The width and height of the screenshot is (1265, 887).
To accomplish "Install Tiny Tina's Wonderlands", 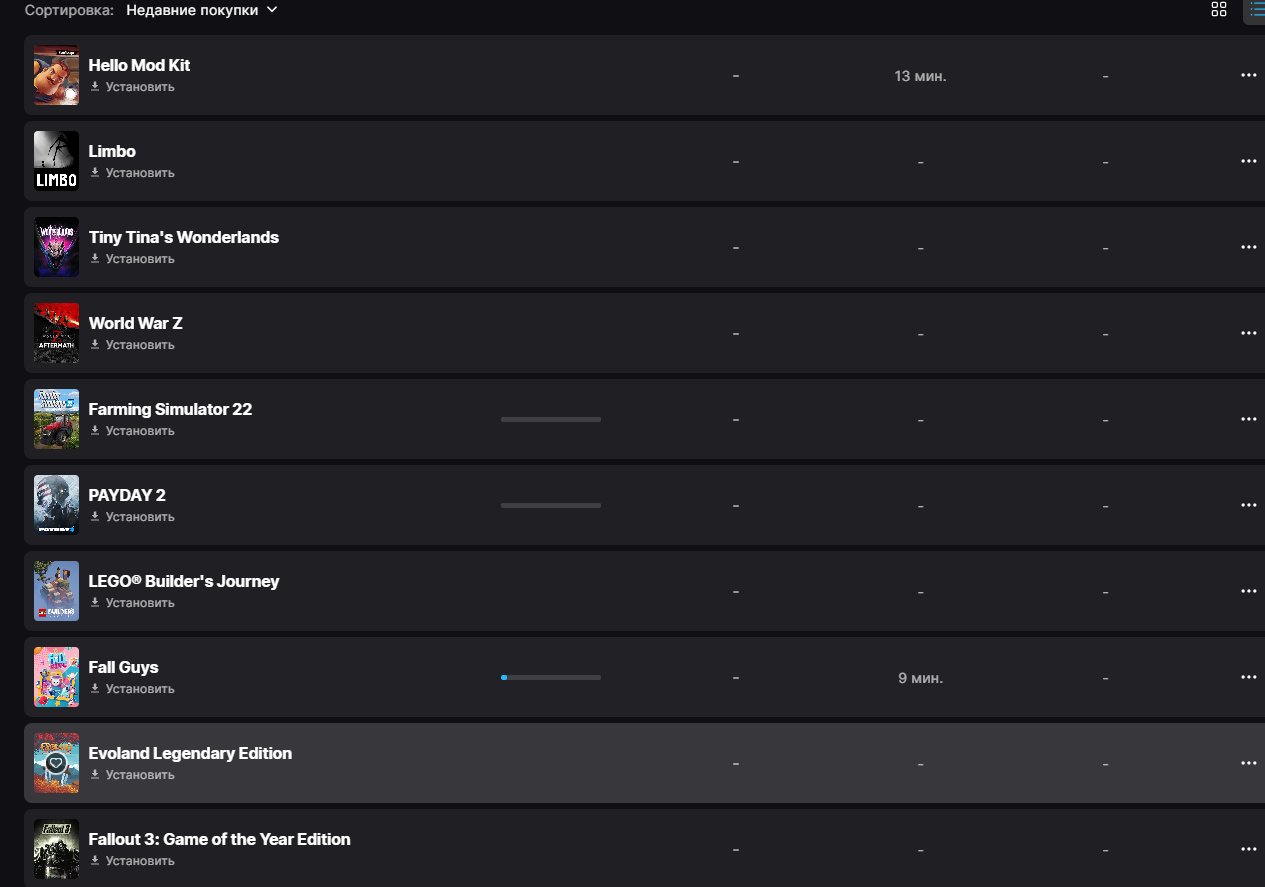I will pyautogui.click(x=133, y=259).
